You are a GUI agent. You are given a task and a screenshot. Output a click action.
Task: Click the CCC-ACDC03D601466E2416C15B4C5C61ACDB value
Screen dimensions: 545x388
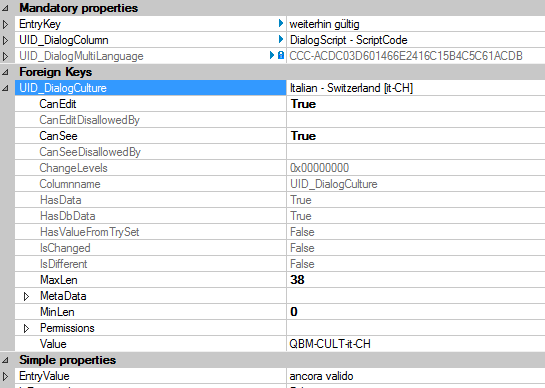pos(406,56)
